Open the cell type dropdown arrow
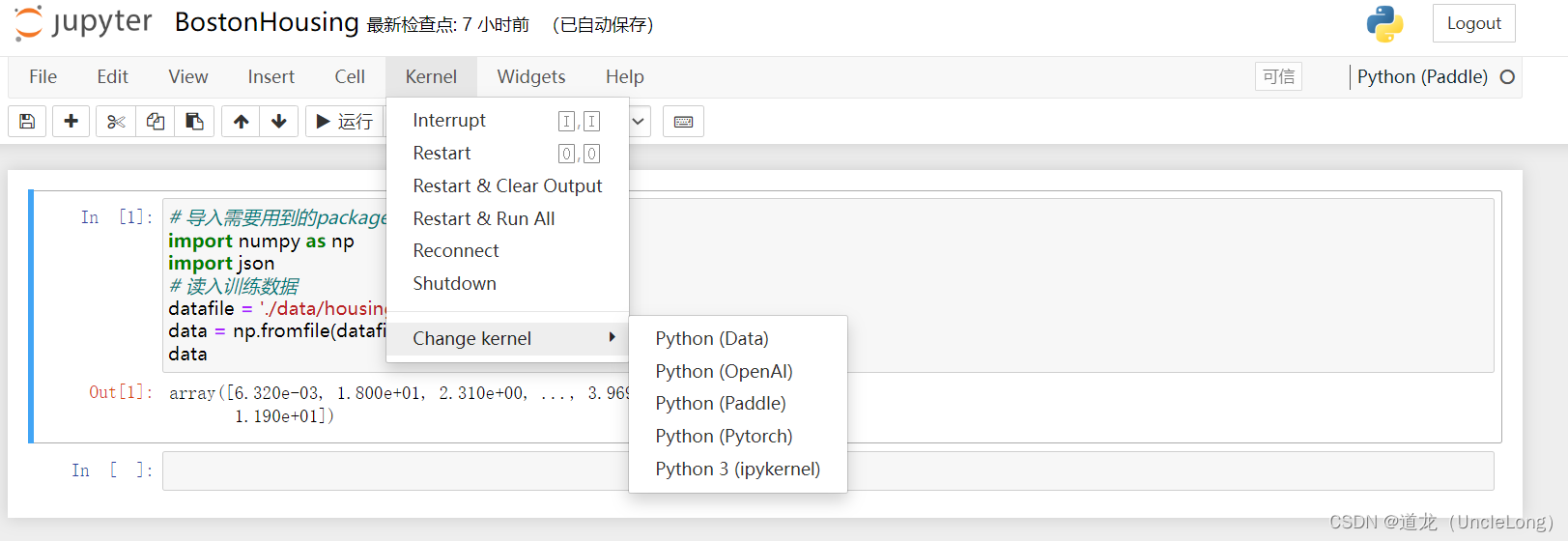The height and width of the screenshot is (541, 1568). (638, 122)
